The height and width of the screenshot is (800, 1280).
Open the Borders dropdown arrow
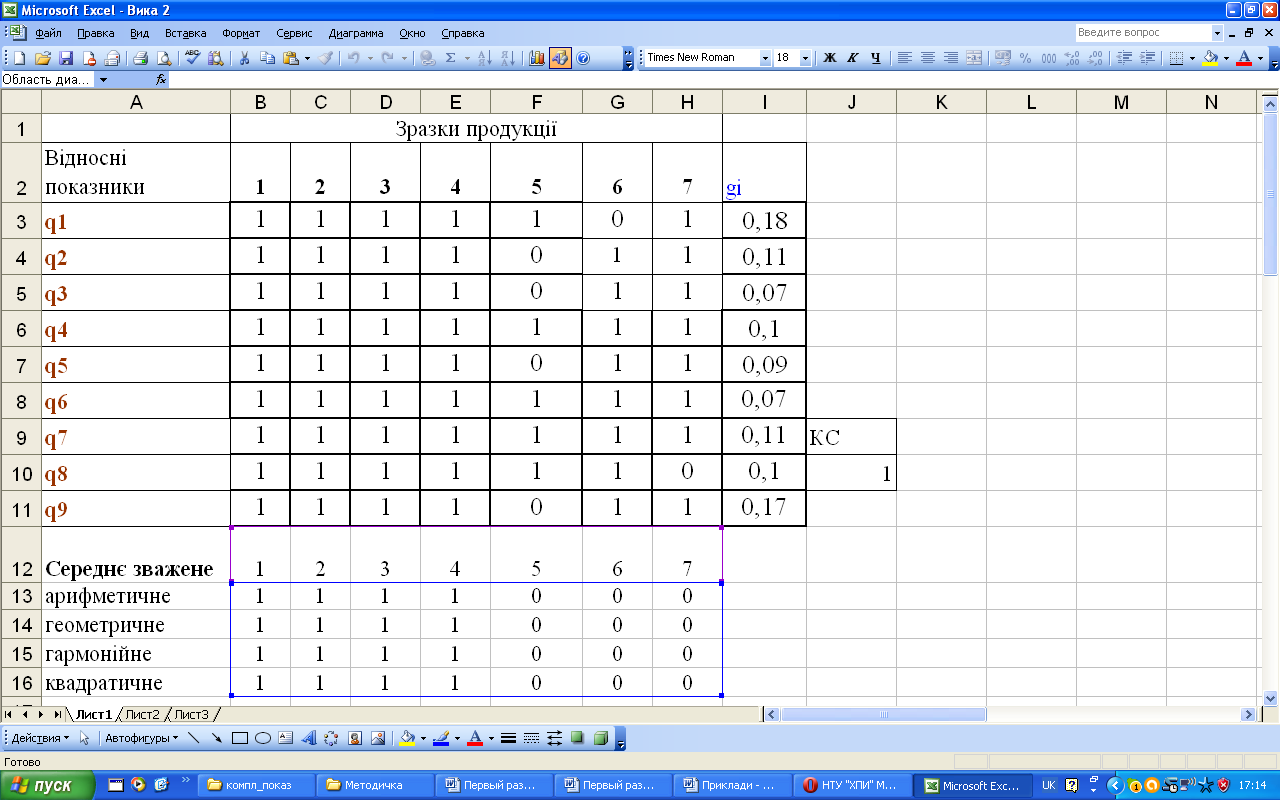pos(1192,58)
